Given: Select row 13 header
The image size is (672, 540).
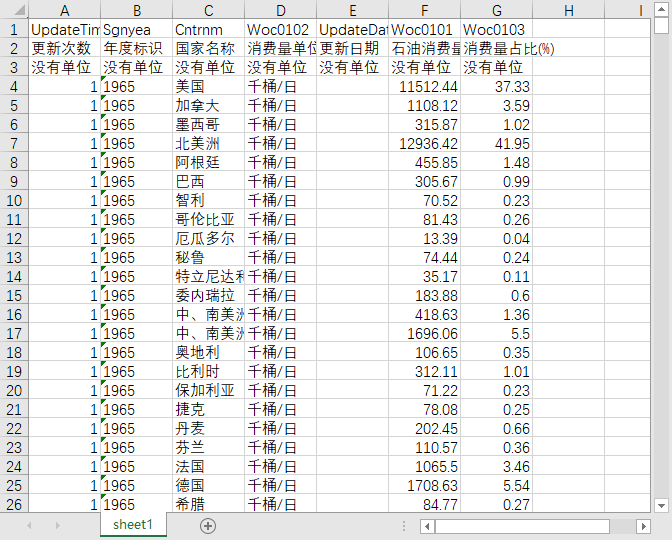Looking at the screenshot, I should (x=14, y=257).
